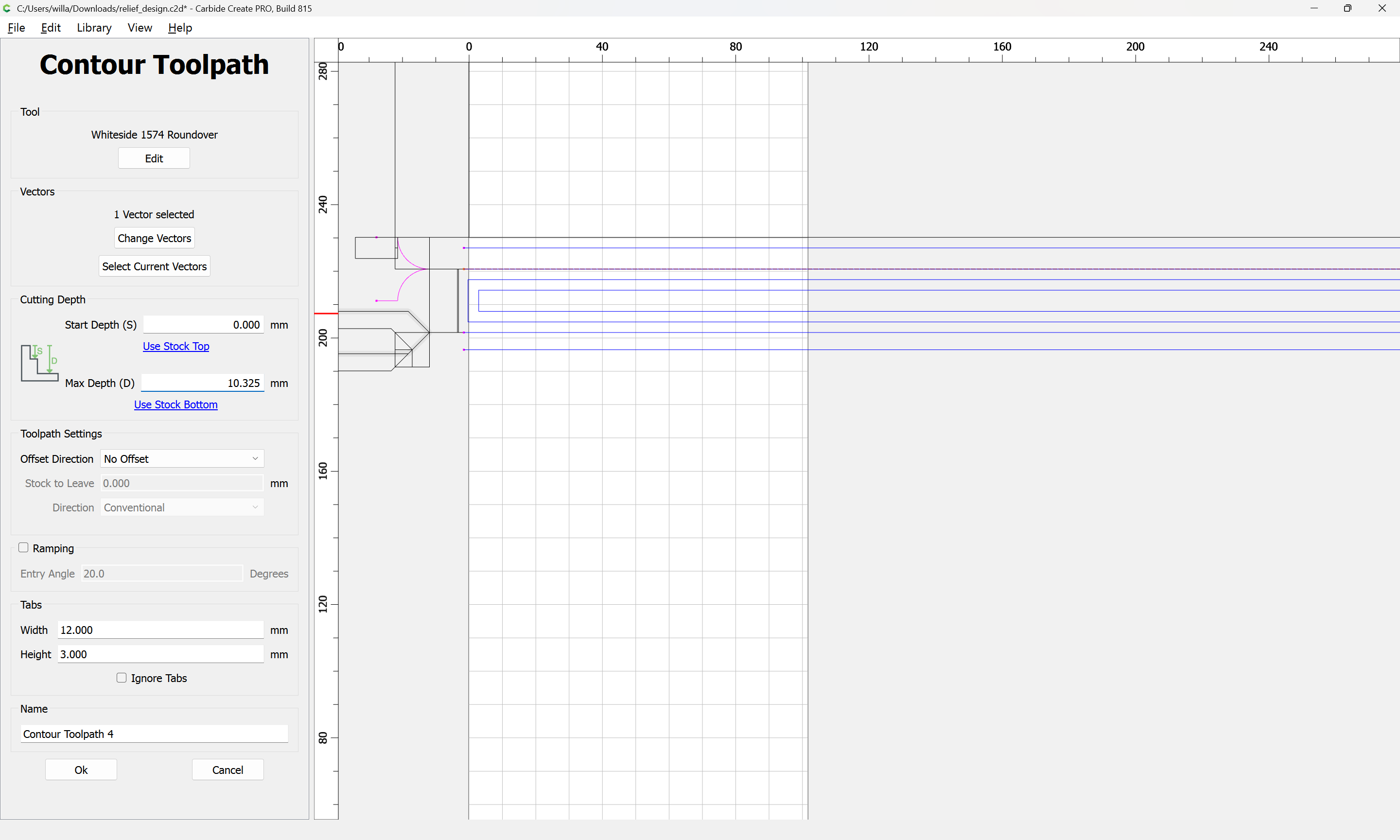Image resolution: width=1400 pixels, height=840 pixels.
Task: Click Select Current Vectors button
Action: click(x=155, y=266)
